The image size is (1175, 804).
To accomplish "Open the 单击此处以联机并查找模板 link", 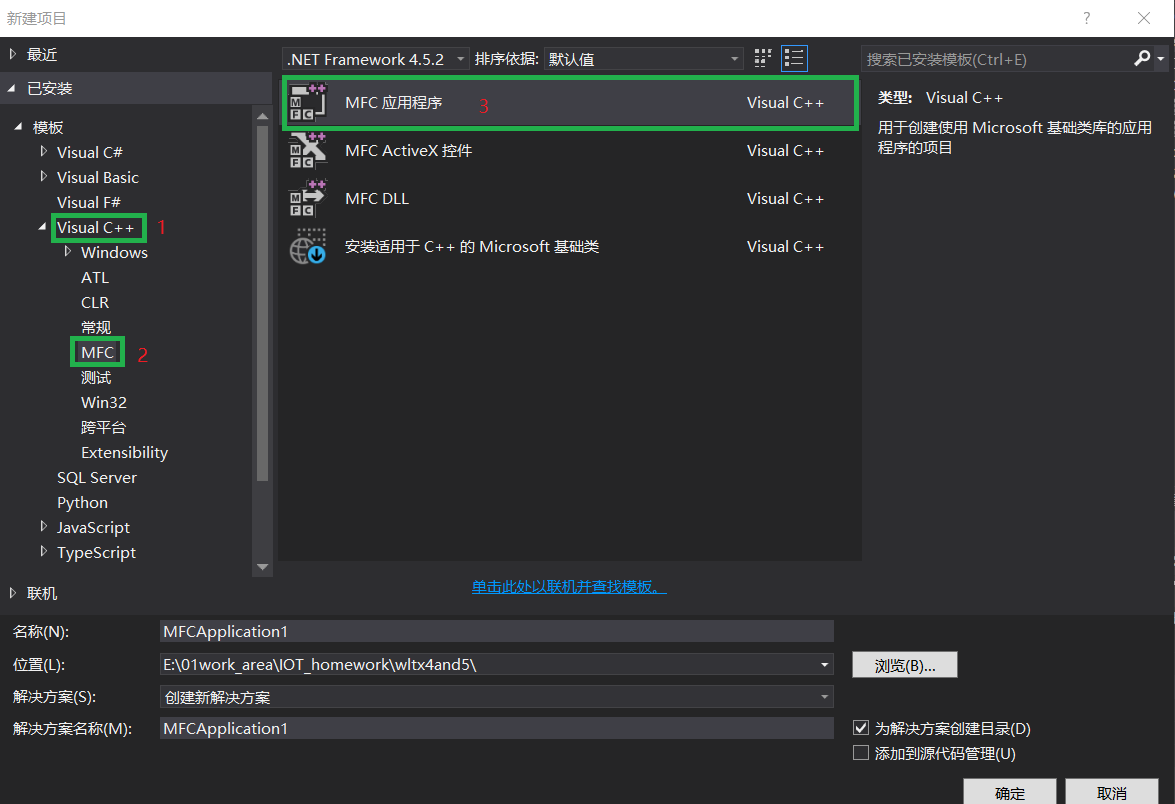I will coord(569,587).
